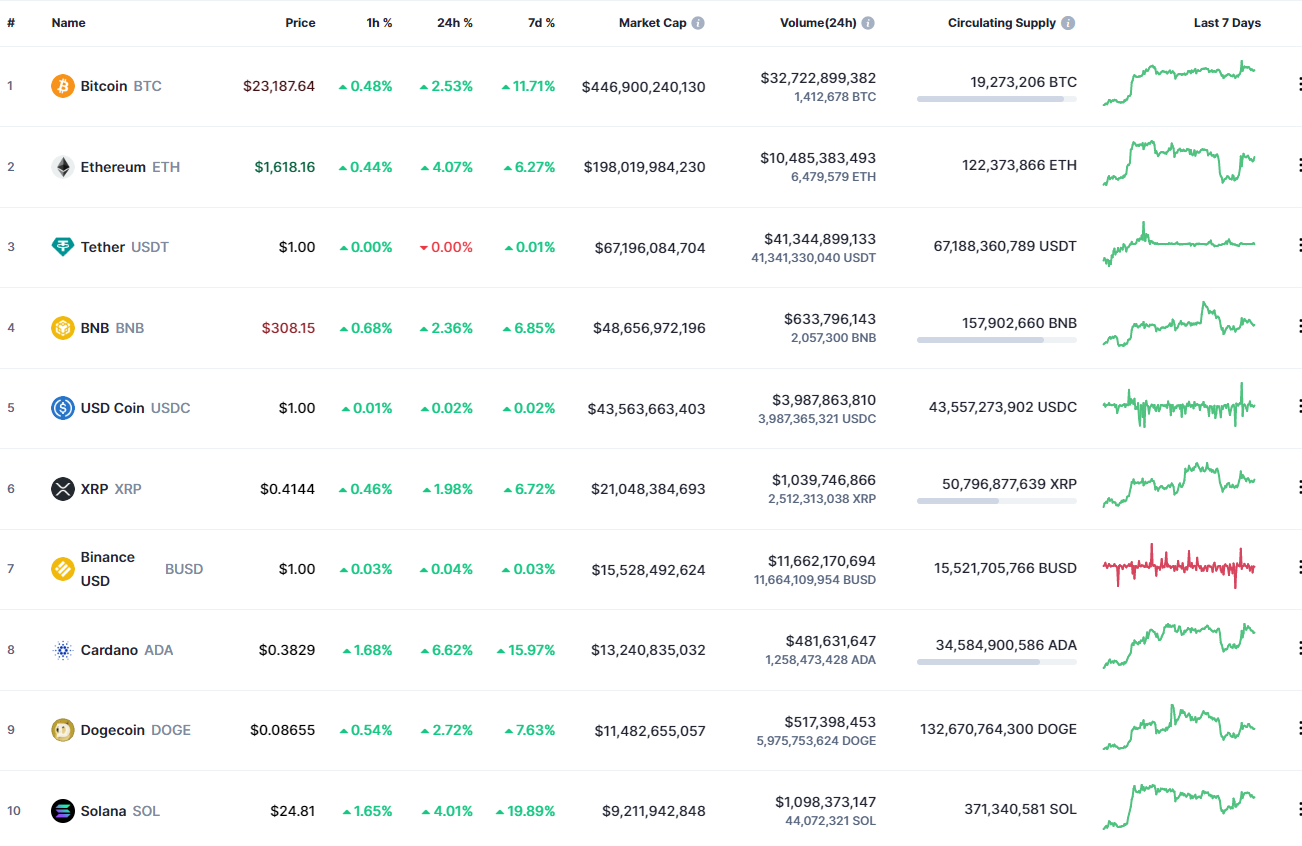Image resolution: width=1302 pixels, height=846 pixels.
Task: Sort by the 7d % column header
Action: point(541,22)
